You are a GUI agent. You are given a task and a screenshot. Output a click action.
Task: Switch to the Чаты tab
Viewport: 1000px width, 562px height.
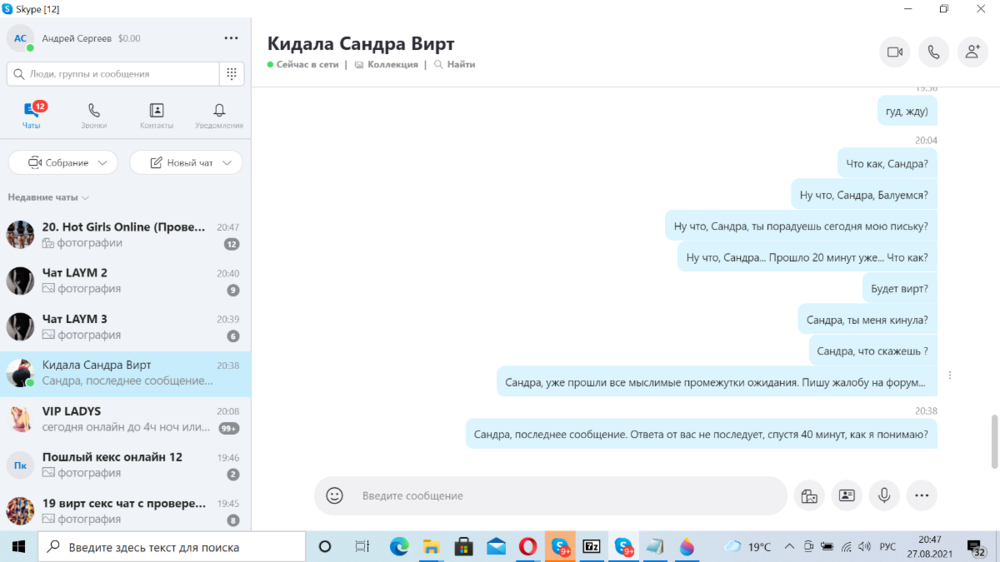31,115
